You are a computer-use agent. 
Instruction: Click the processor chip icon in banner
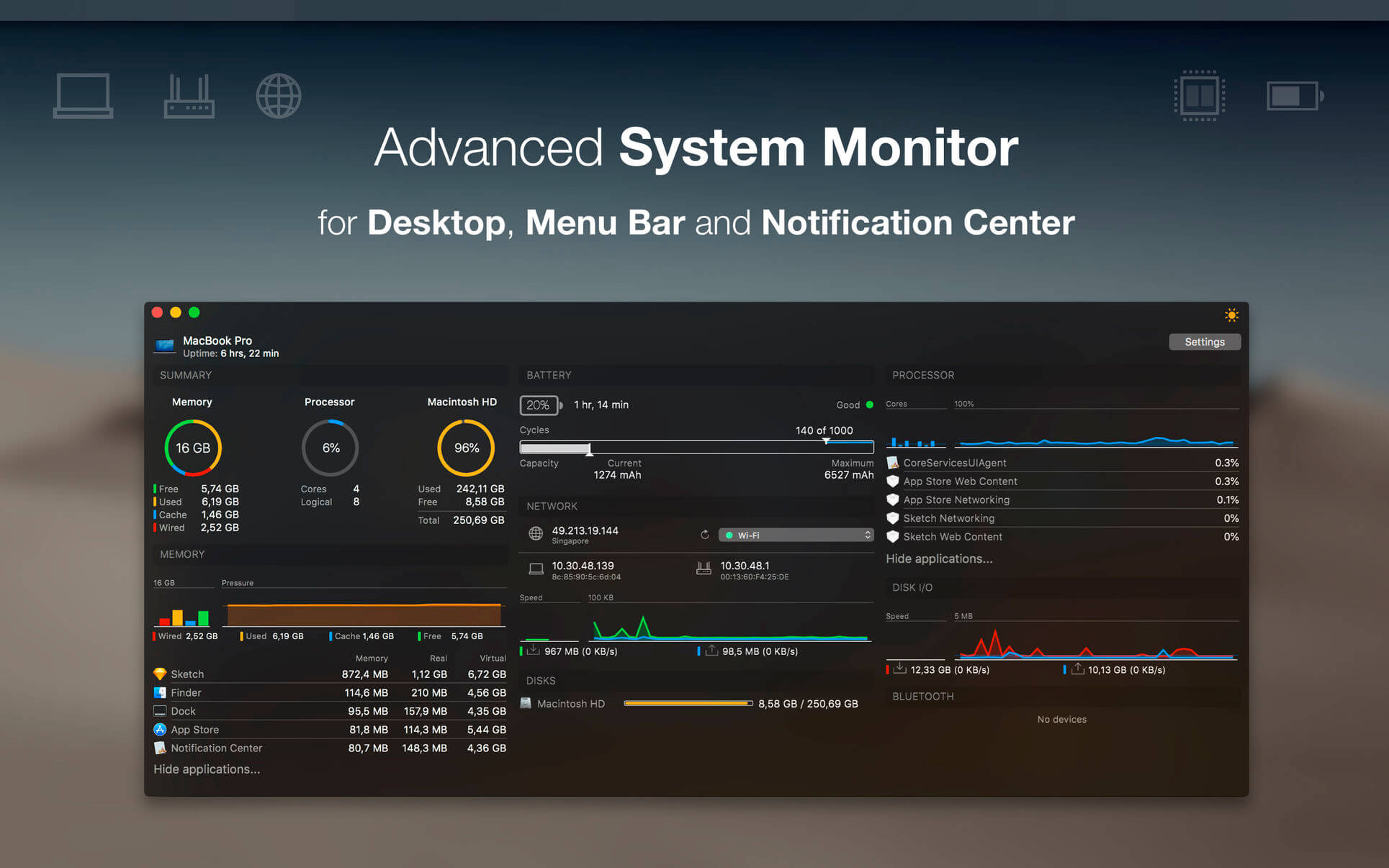point(1200,96)
